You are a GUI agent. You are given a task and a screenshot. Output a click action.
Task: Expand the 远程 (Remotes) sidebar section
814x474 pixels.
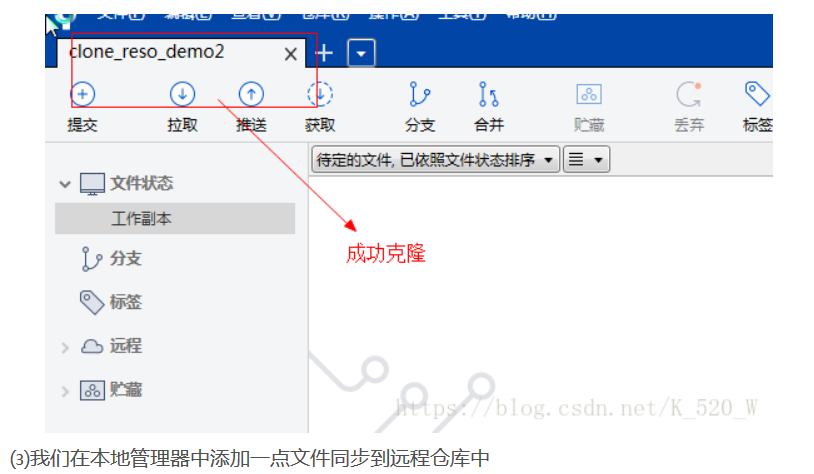65,347
